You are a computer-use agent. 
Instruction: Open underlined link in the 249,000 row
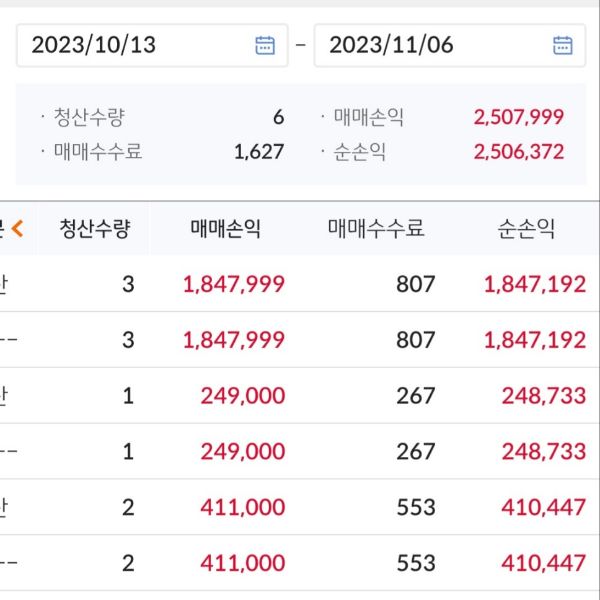pyautogui.click(x=5, y=395)
